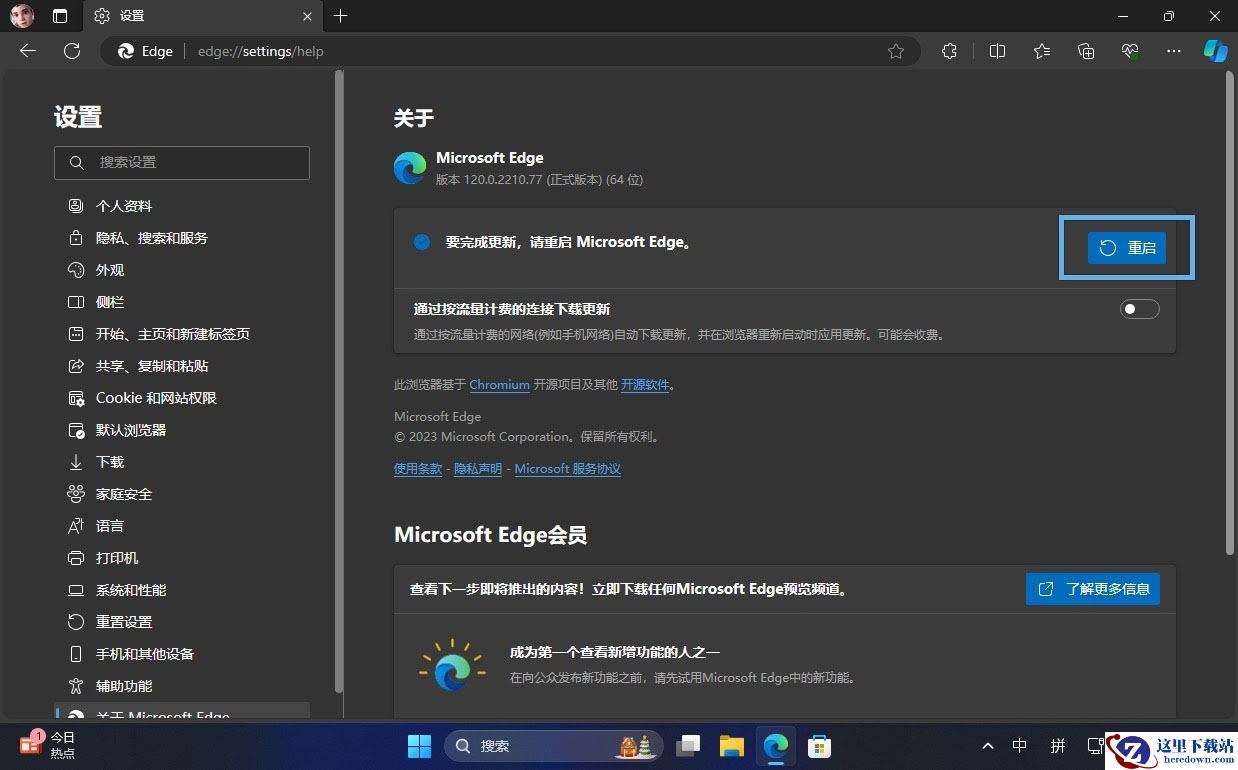Screen dimensions: 1238x770
Task: Open Collections icon in toolbar
Action: [1087, 51]
